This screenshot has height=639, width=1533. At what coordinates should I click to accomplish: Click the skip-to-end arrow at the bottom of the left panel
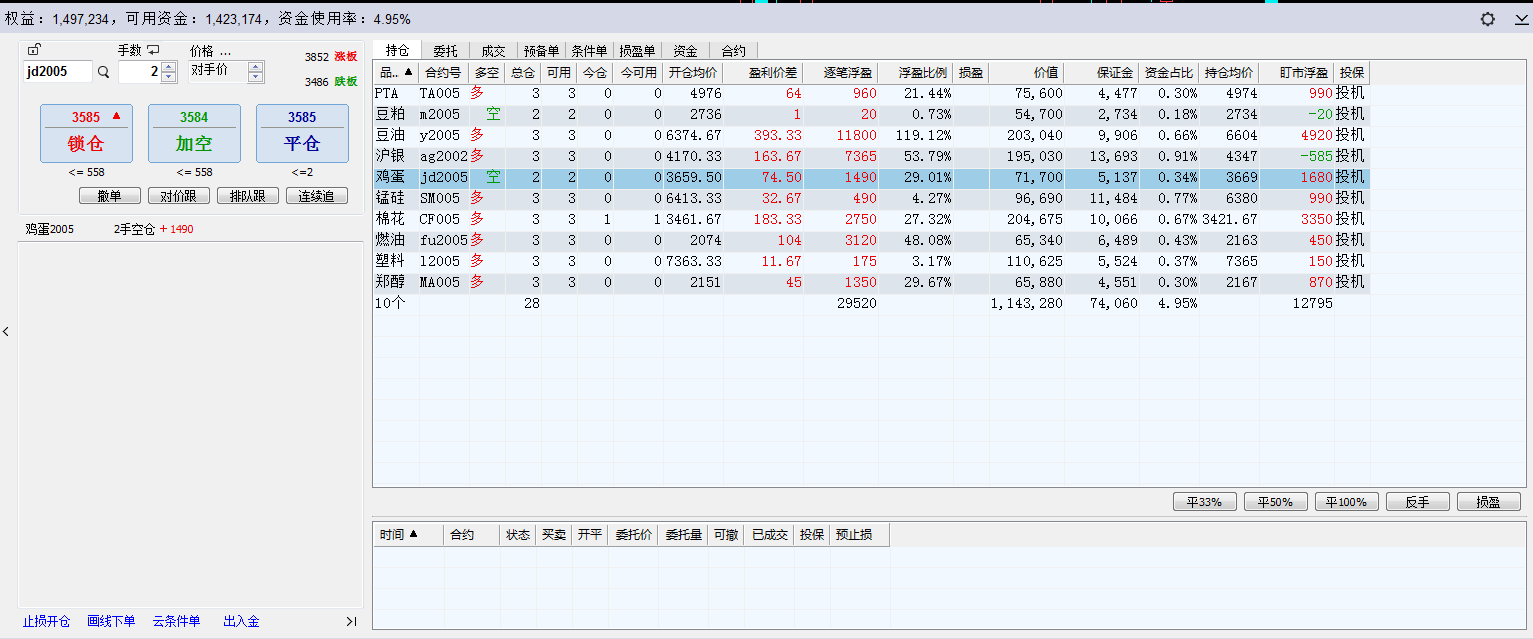[351, 621]
